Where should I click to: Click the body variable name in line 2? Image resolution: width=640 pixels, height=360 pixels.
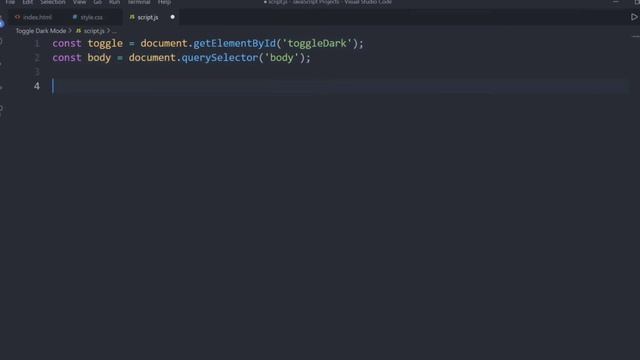point(99,58)
